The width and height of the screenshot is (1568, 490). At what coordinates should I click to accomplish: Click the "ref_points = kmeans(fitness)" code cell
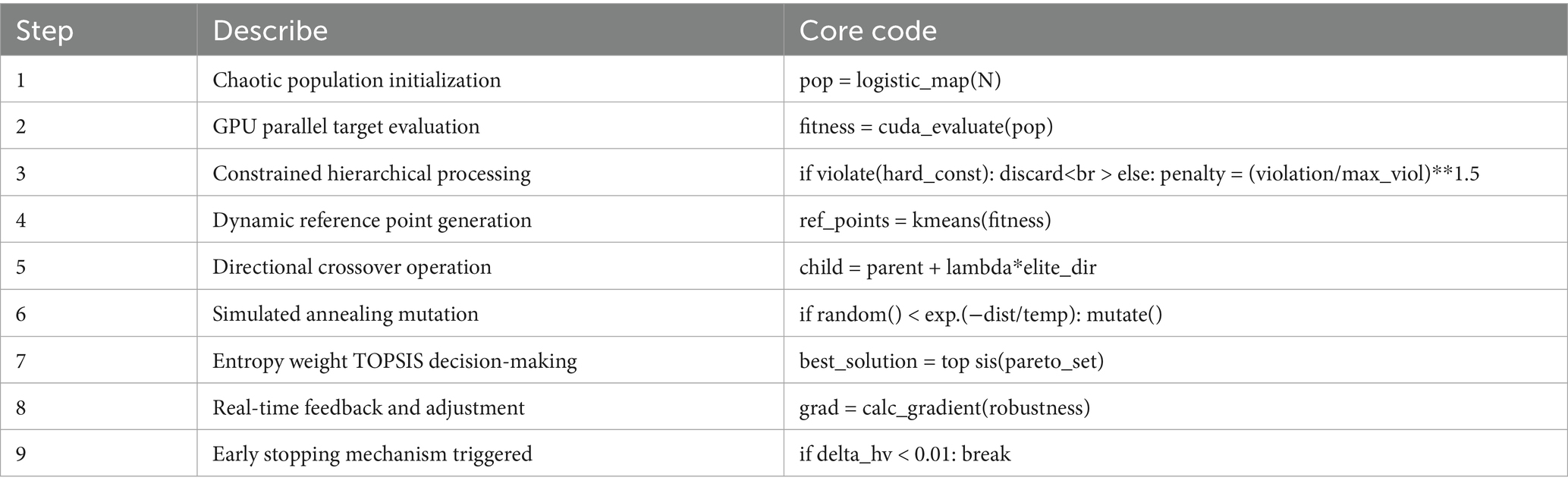pyautogui.click(x=925, y=221)
